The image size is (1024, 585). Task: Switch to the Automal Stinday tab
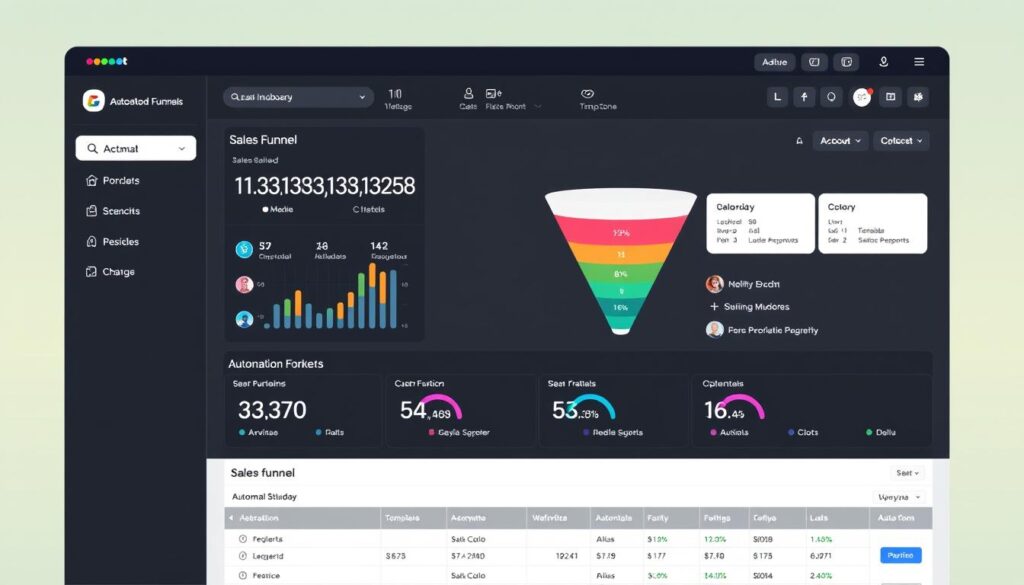[x=262, y=496]
